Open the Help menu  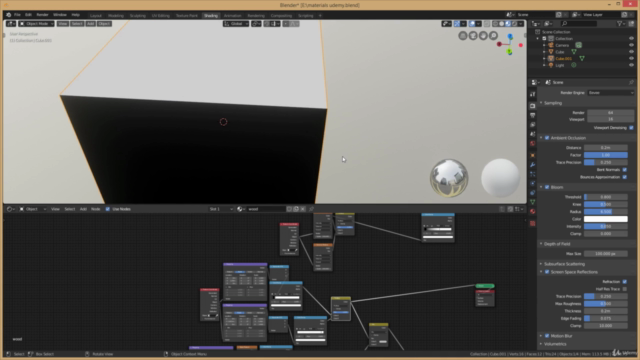76,15
